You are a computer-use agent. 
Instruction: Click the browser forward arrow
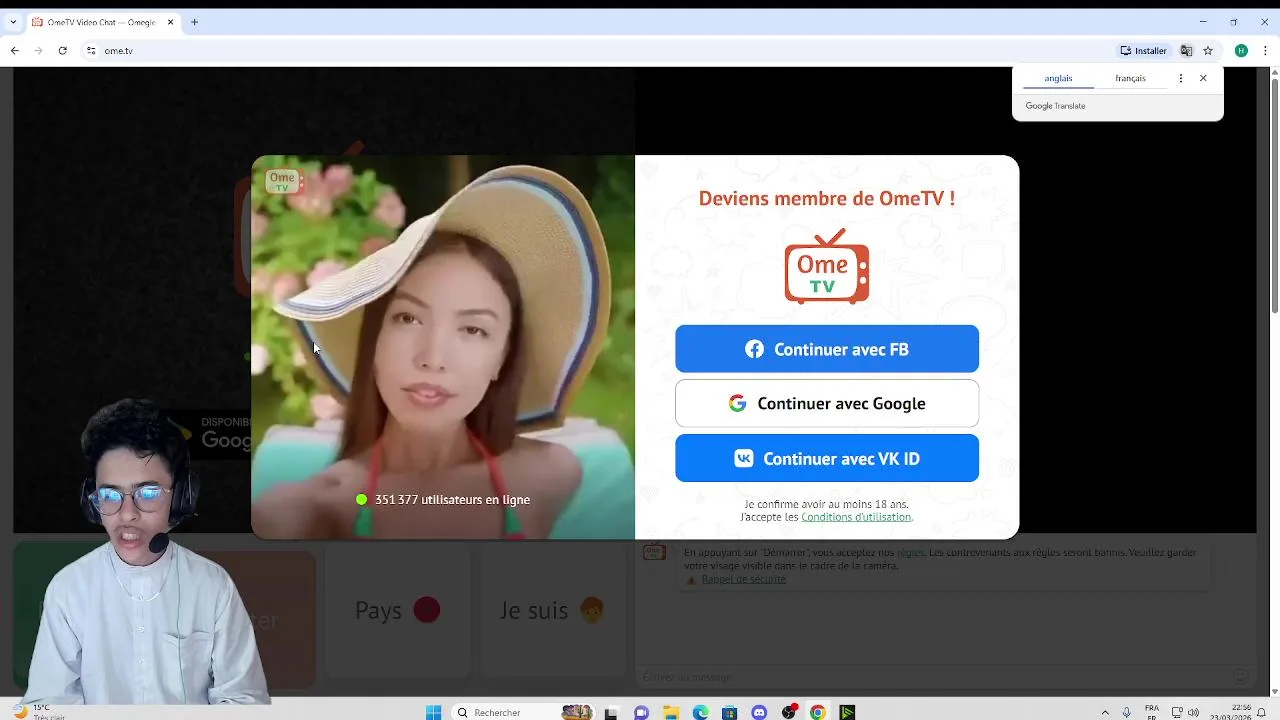click(x=38, y=50)
